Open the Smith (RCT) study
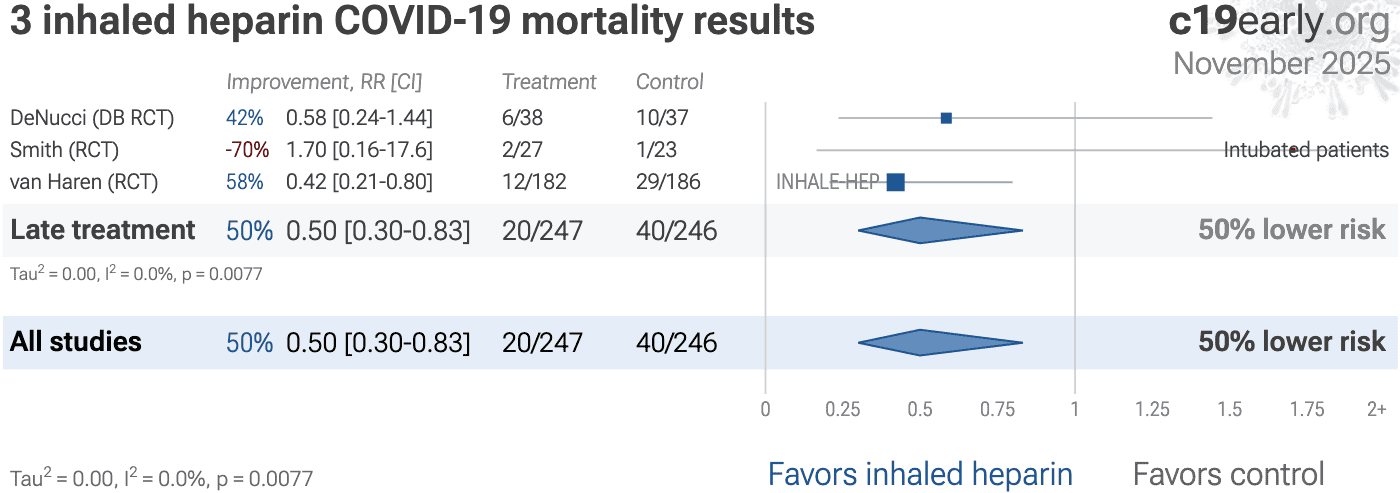Image resolution: width=1400 pixels, height=493 pixels. click(64, 150)
